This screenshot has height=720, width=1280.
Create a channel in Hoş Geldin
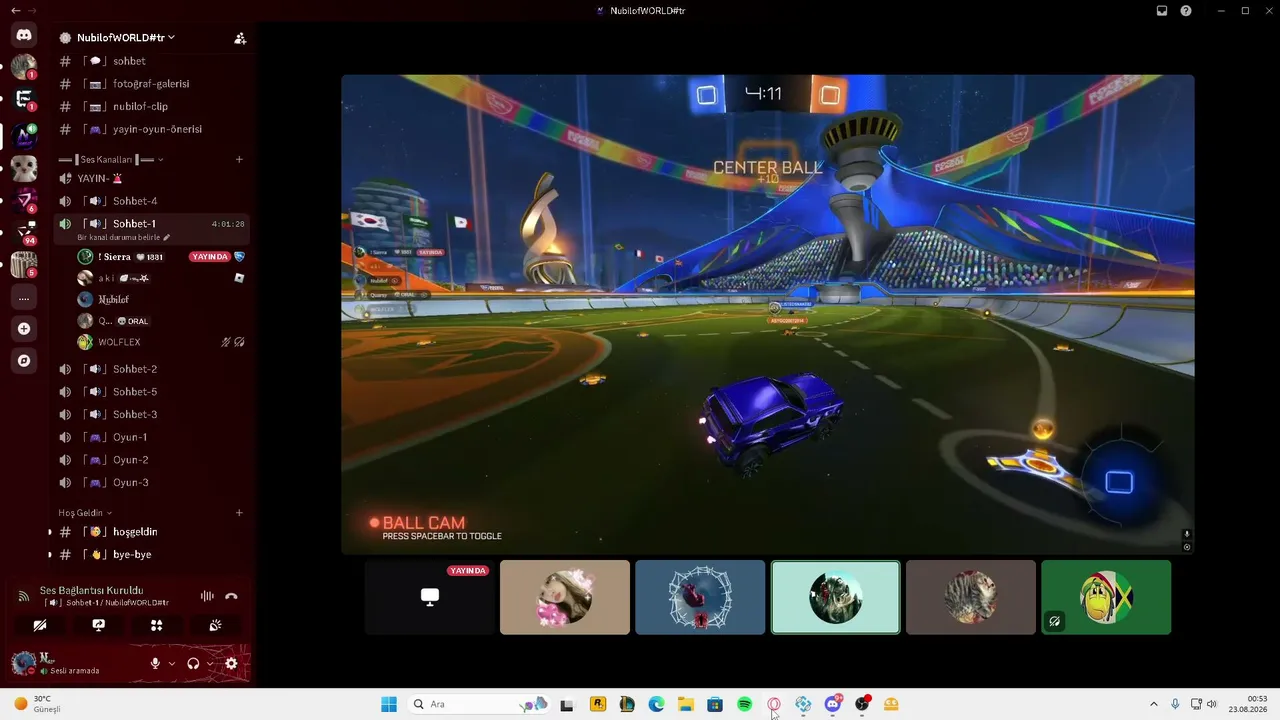(239, 513)
